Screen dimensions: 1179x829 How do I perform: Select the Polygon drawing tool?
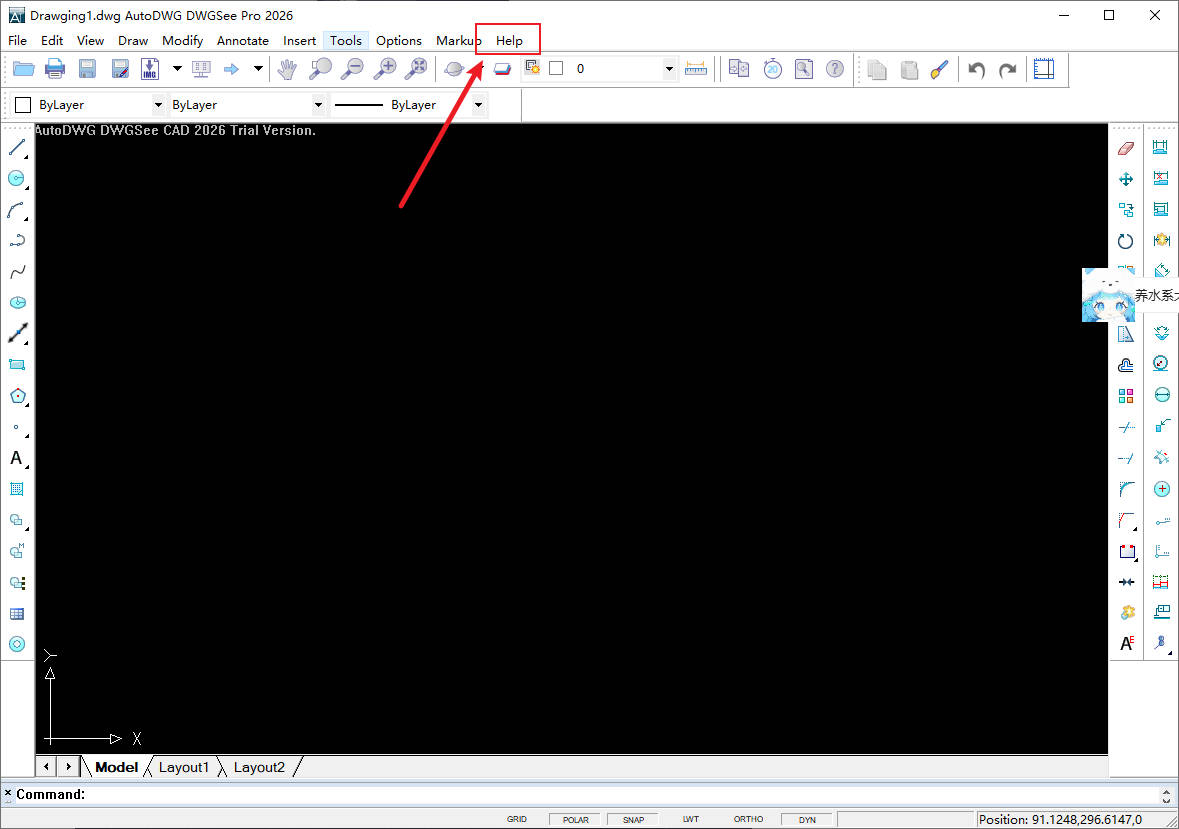point(17,395)
